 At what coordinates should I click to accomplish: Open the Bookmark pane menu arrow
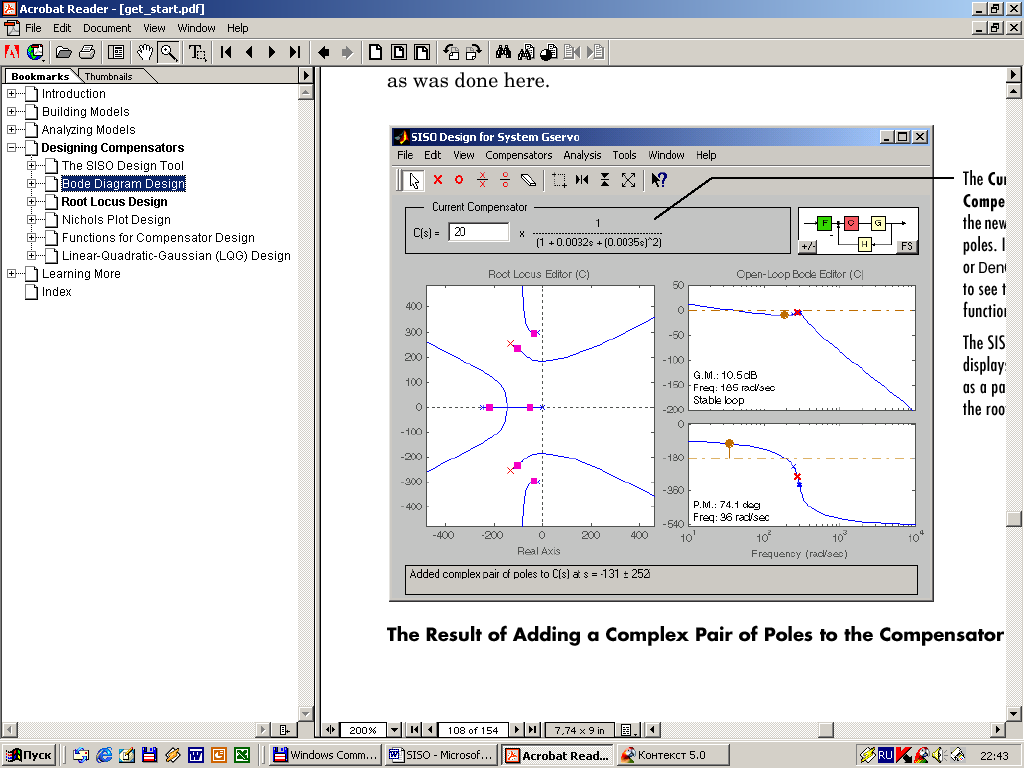(306, 75)
